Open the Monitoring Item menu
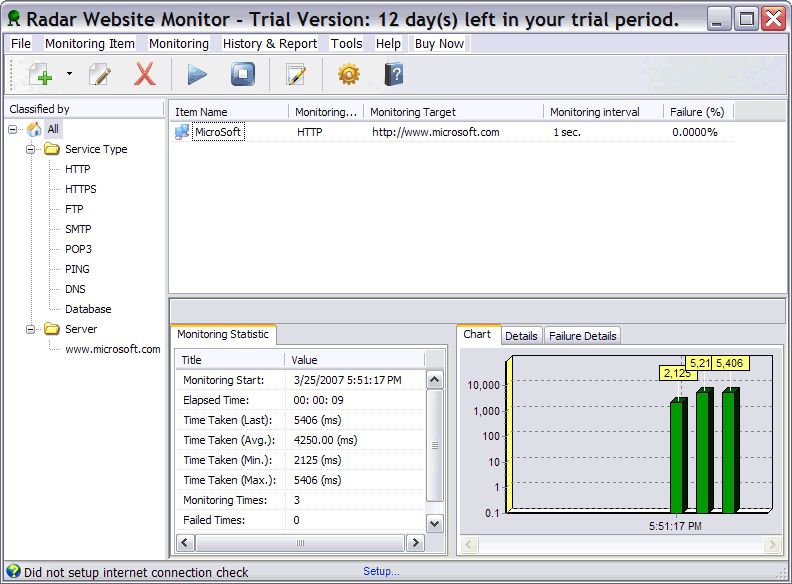The height and width of the screenshot is (584, 792). coord(90,43)
